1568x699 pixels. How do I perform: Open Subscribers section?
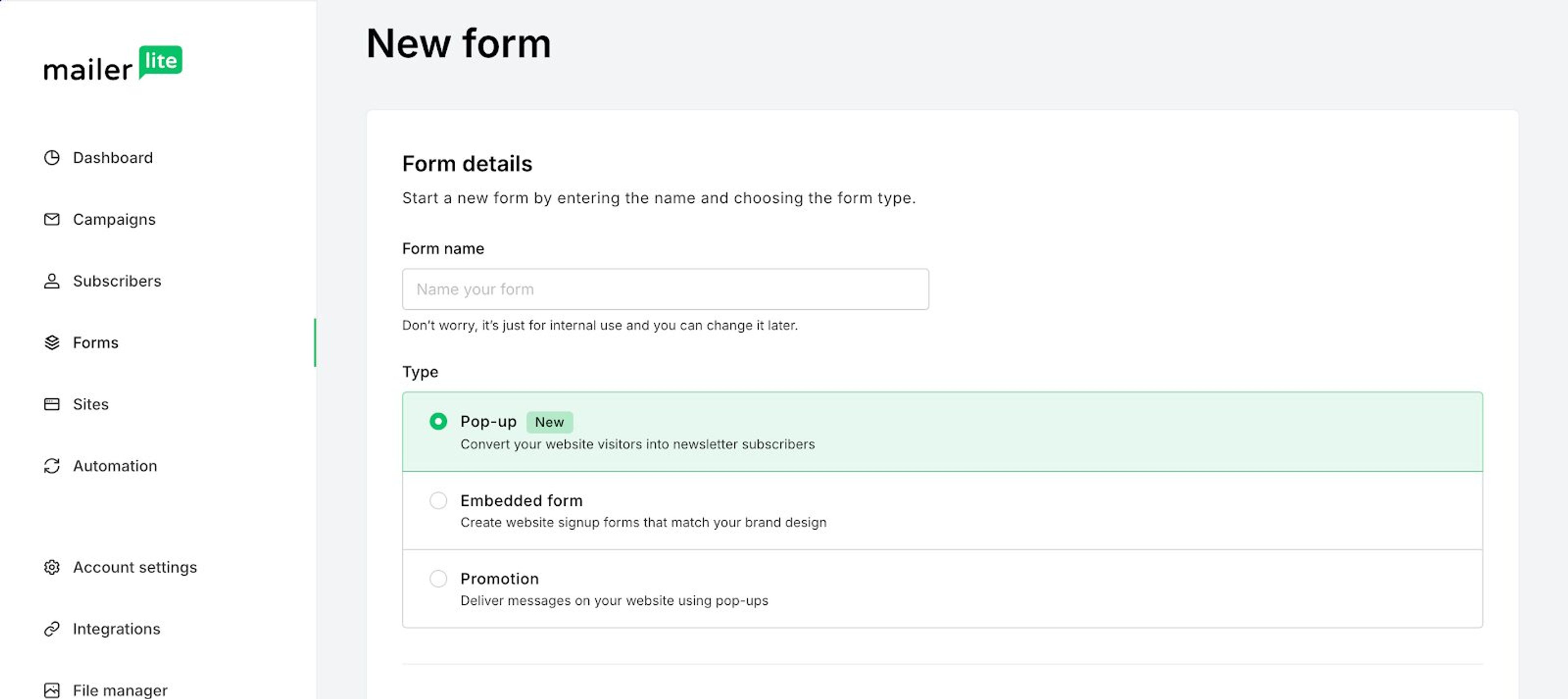[x=117, y=281]
